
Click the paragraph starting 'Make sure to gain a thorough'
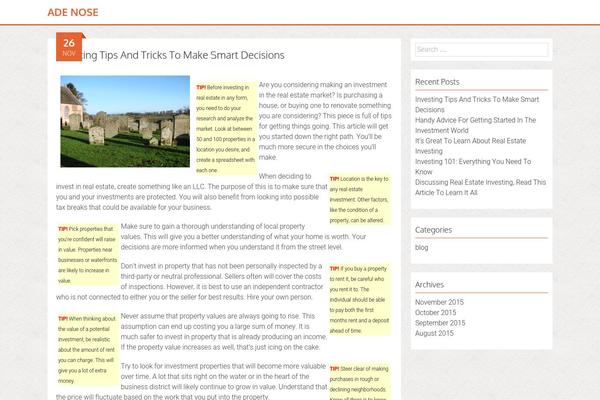[x=243, y=237]
